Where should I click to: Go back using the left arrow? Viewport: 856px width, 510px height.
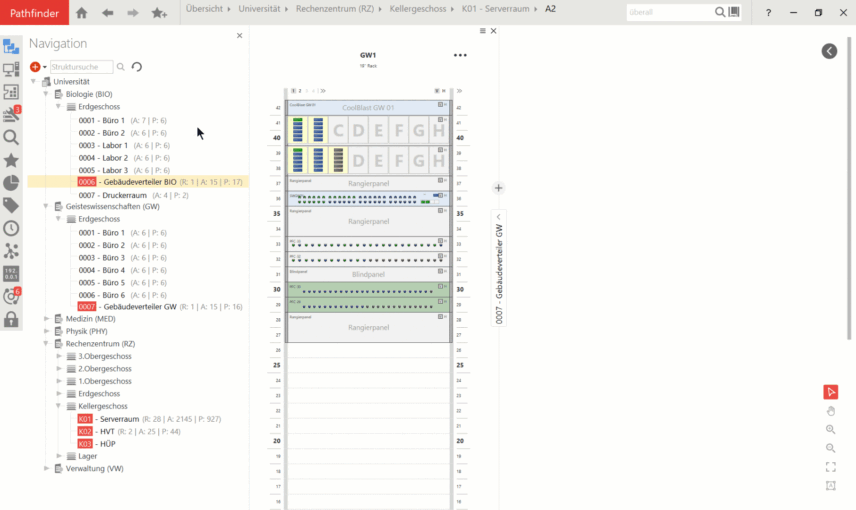pos(107,13)
